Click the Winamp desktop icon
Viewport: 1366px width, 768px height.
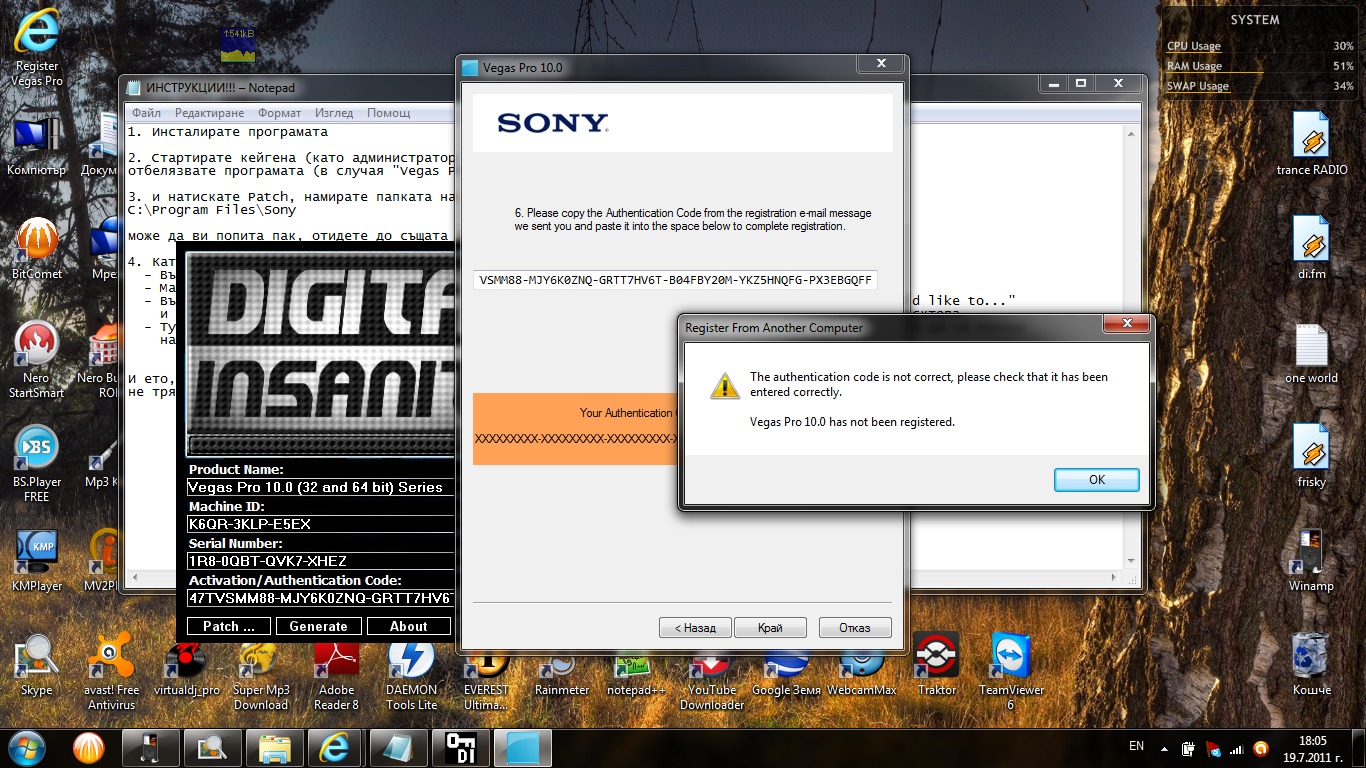pyautogui.click(x=1311, y=561)
